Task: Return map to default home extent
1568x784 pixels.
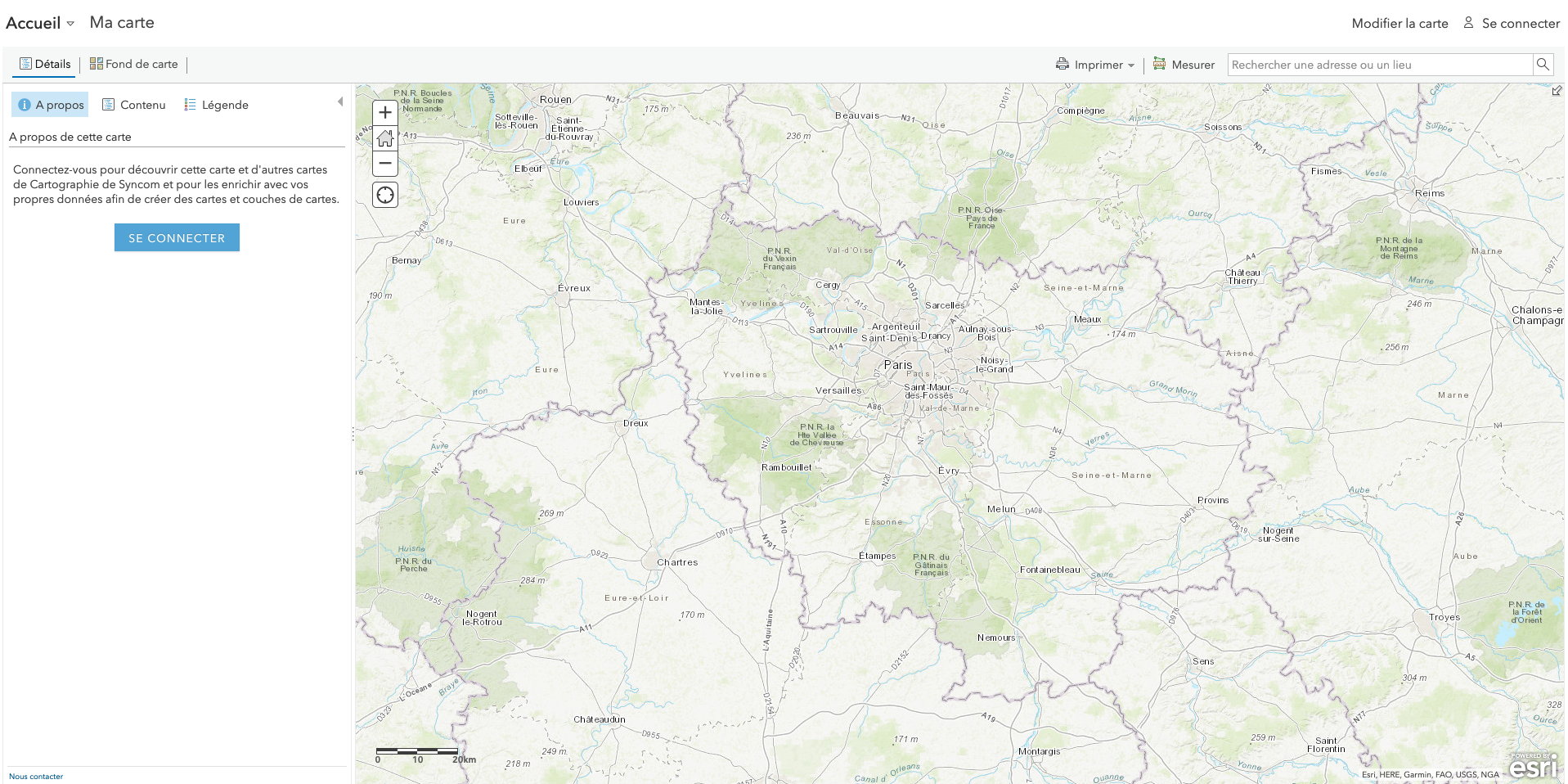Action: pos(385,138)
